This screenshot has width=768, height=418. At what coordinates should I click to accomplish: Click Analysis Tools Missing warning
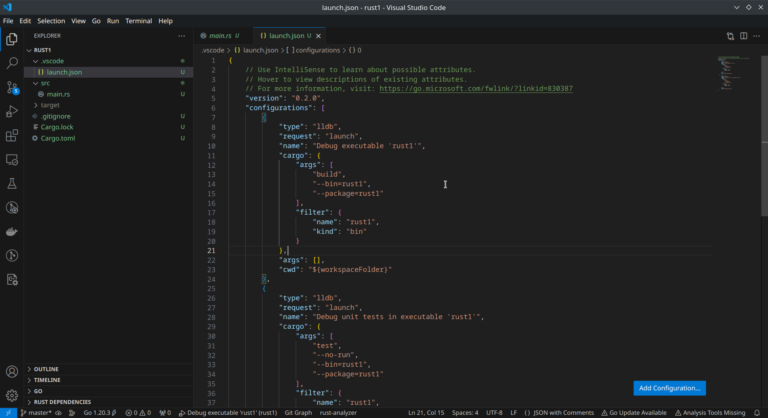pyautogui.click(x=710, y=413)
